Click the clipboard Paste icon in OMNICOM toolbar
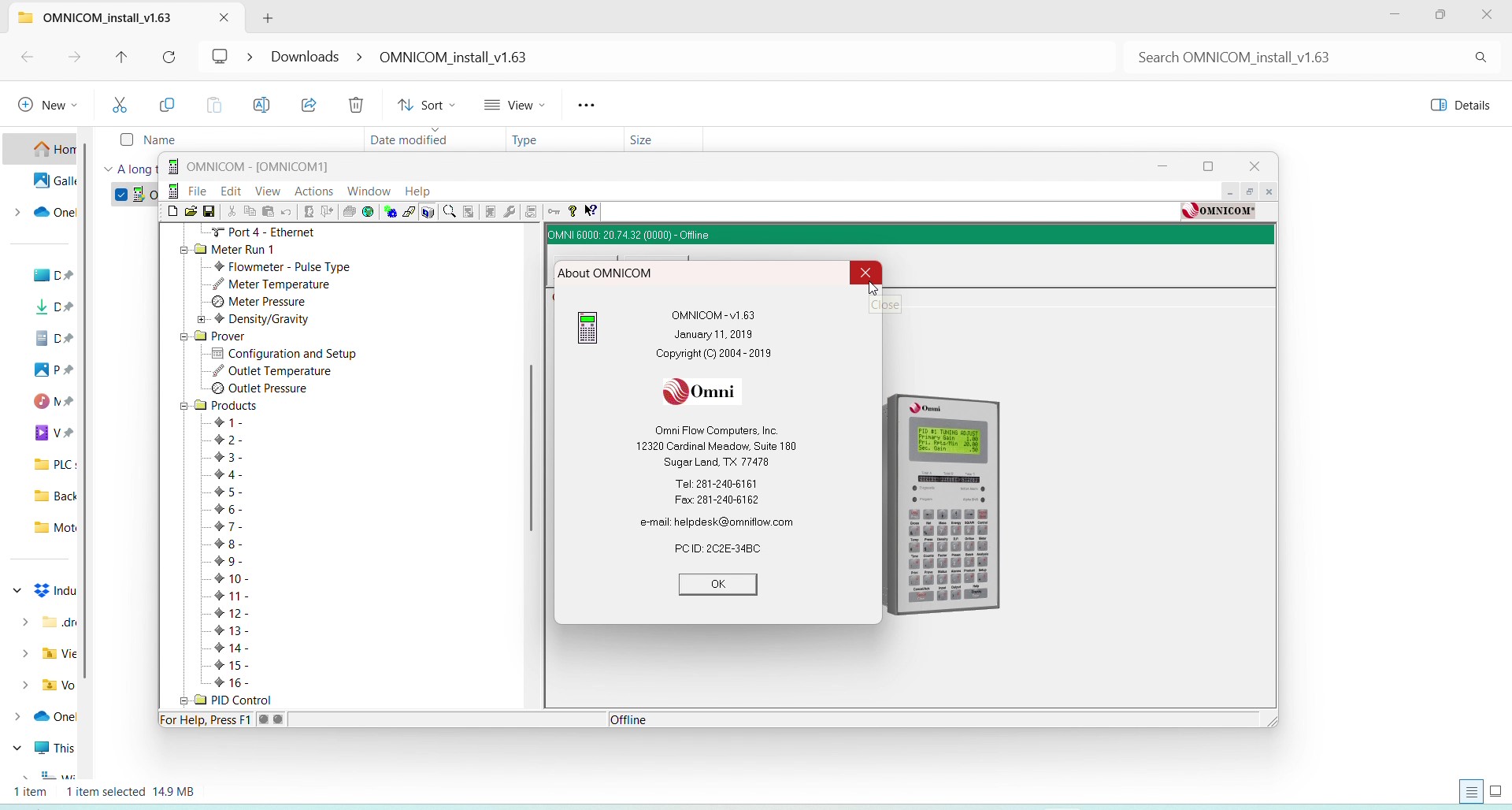 point(269,212)
